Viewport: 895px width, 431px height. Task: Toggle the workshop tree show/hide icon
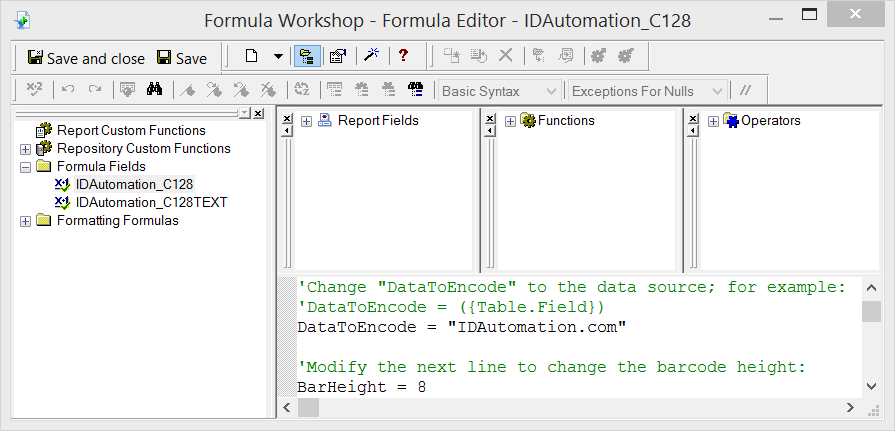click(x=307, y=56)
